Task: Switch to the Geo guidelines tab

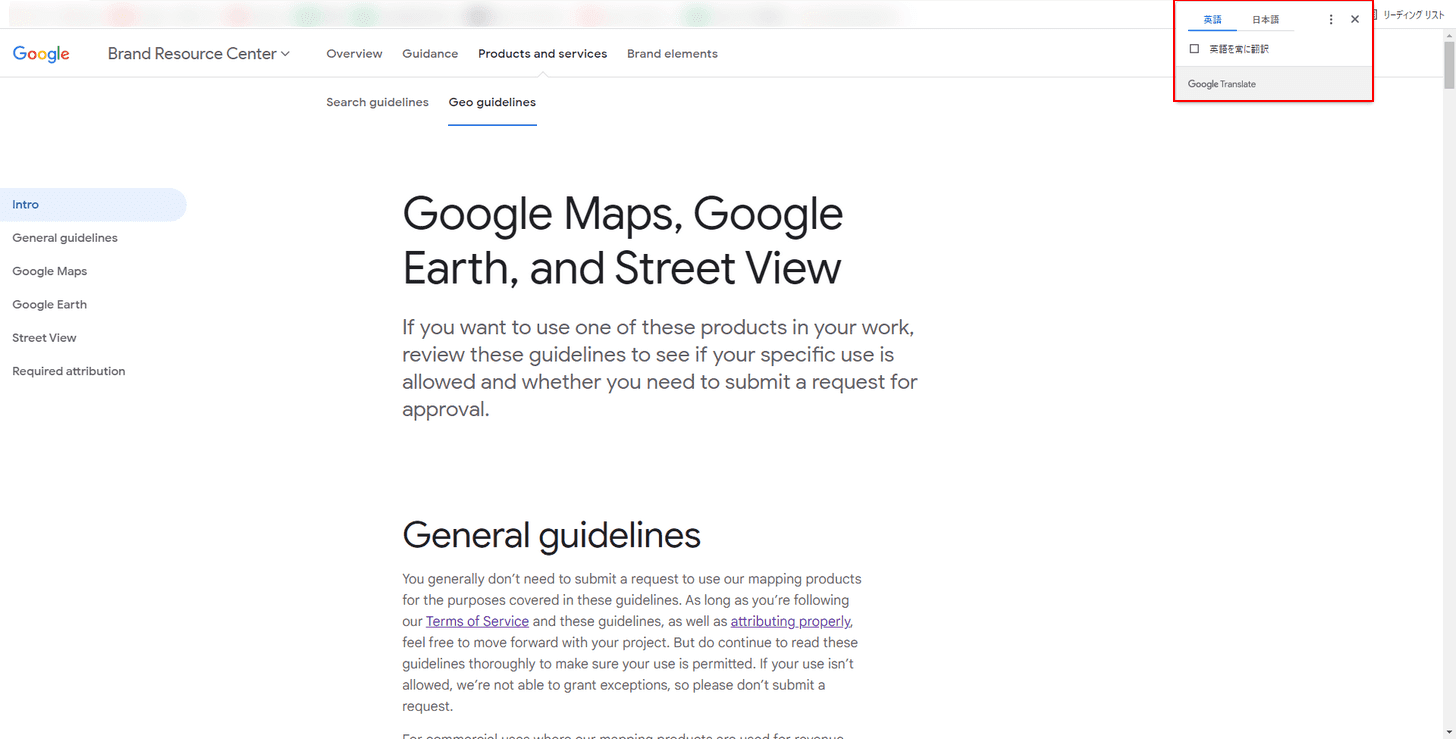Action: (492, 102)
